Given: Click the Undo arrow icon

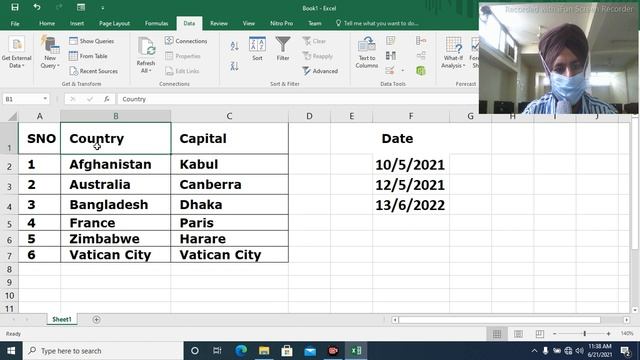Looking at the screenshot, I should (x=37, y=7).
